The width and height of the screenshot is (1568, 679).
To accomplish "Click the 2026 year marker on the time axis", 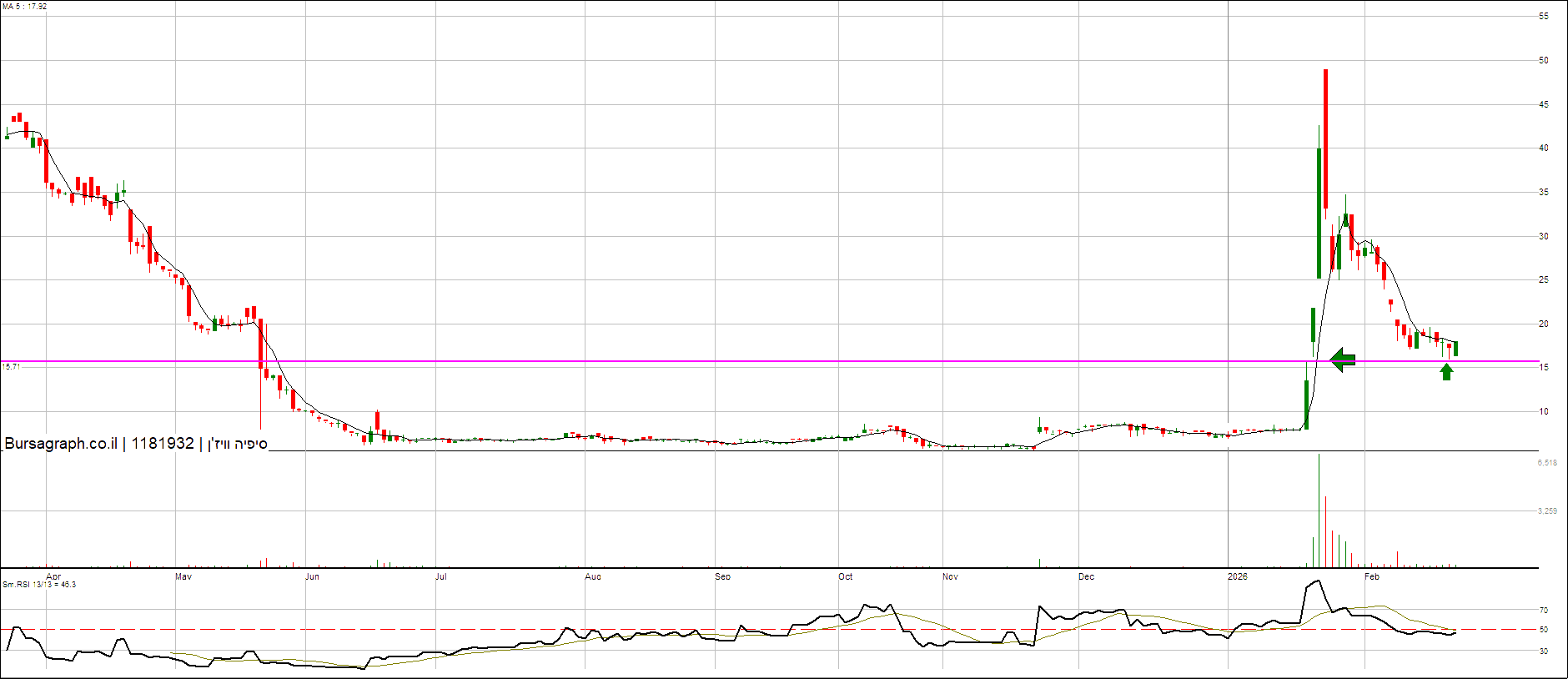I will tap(1238, 576).
